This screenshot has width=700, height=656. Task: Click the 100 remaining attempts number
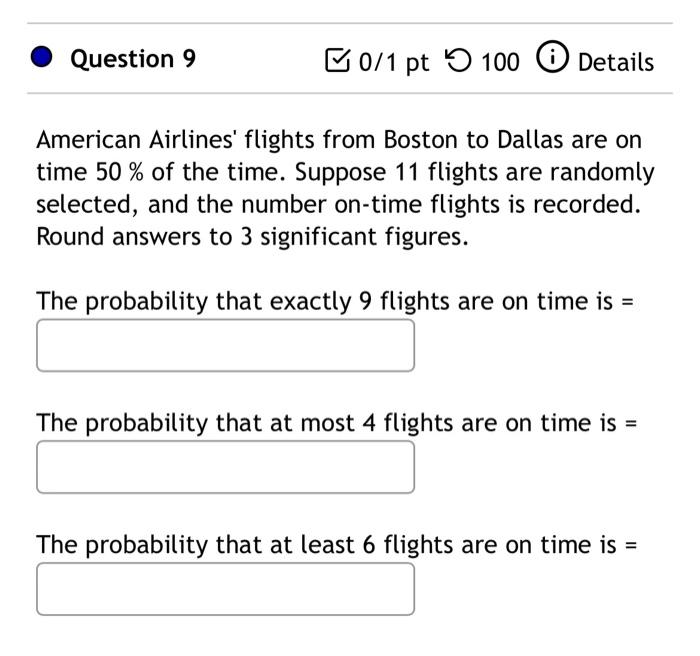(500, 62)
